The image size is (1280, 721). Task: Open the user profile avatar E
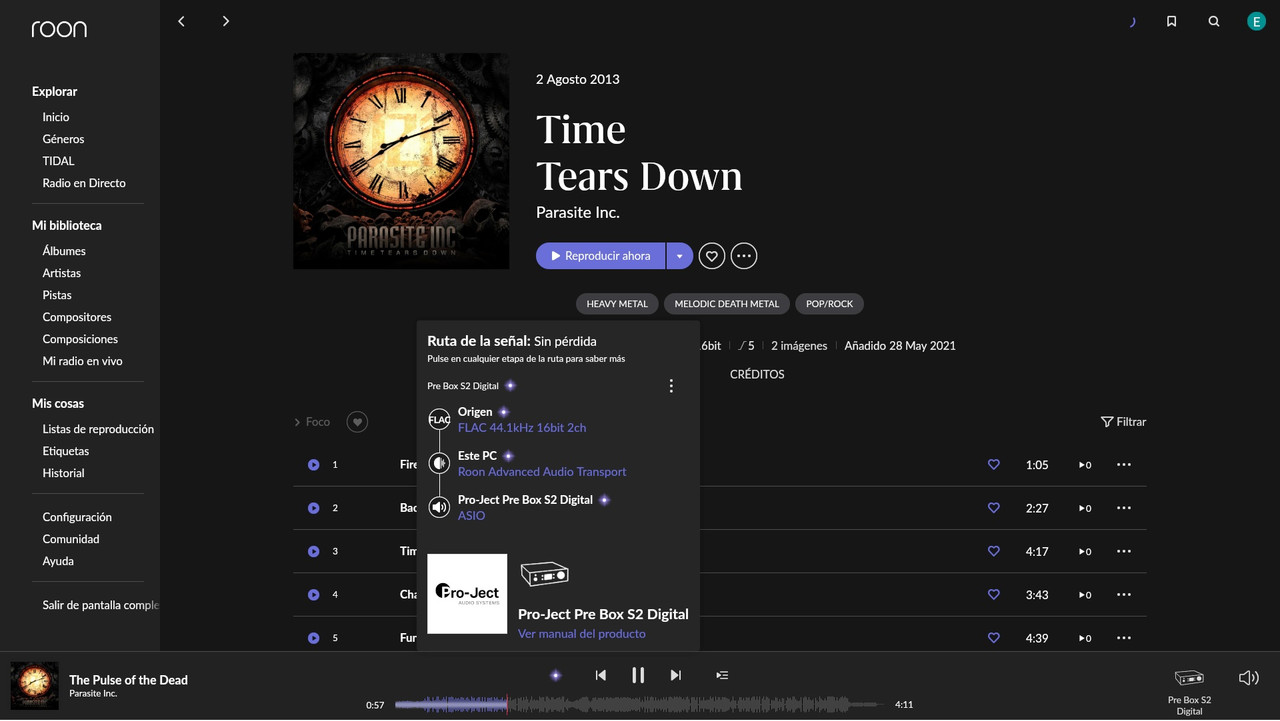coord(1256,21)
